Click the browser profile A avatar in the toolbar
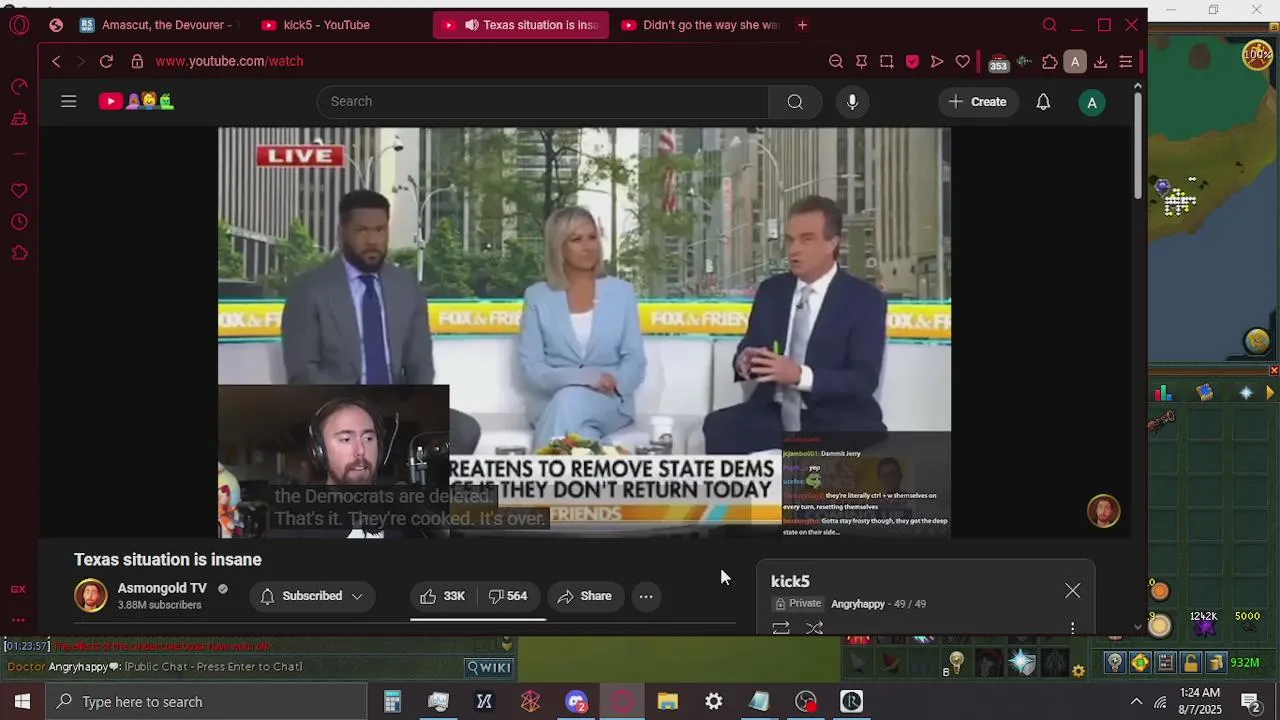This screenshot has width=1280, height=720. tap(1075, 61)
